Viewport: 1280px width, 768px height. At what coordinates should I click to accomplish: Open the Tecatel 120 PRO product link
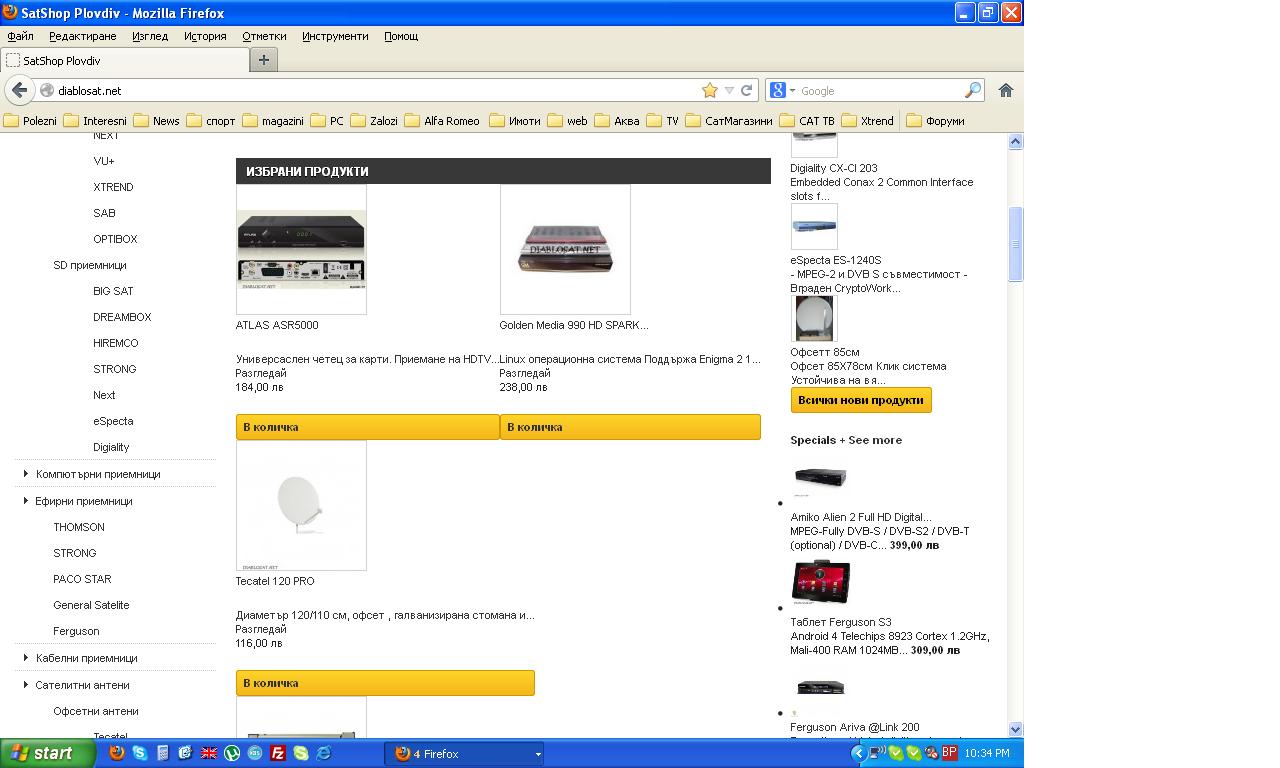click(275, 581)
